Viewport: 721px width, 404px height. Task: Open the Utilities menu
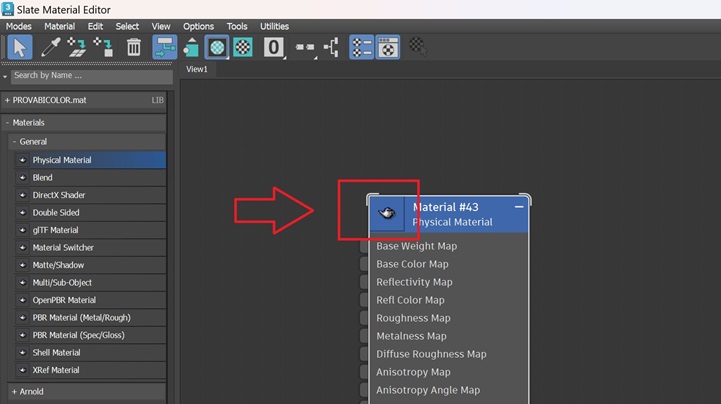click(275, 26)
